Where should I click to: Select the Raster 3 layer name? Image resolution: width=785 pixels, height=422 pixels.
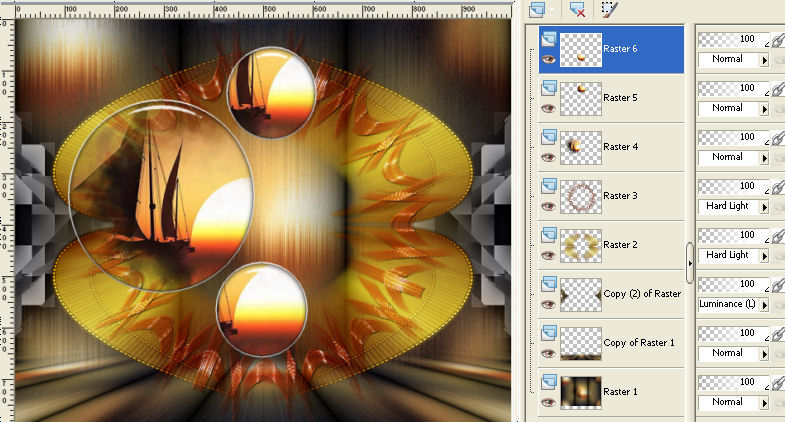tap(620, 196)
